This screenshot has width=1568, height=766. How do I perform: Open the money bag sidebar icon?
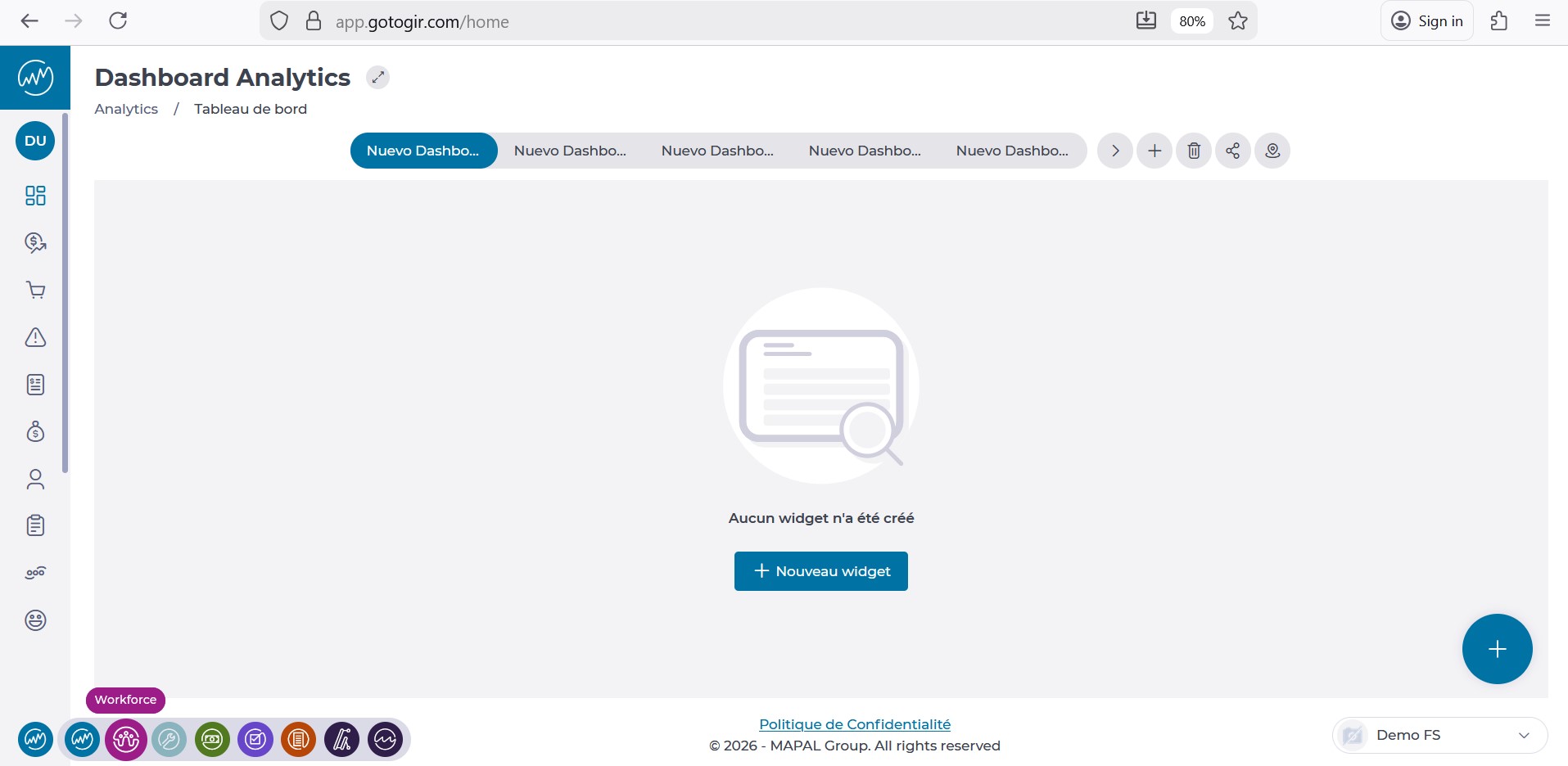(x=35, y=431)
